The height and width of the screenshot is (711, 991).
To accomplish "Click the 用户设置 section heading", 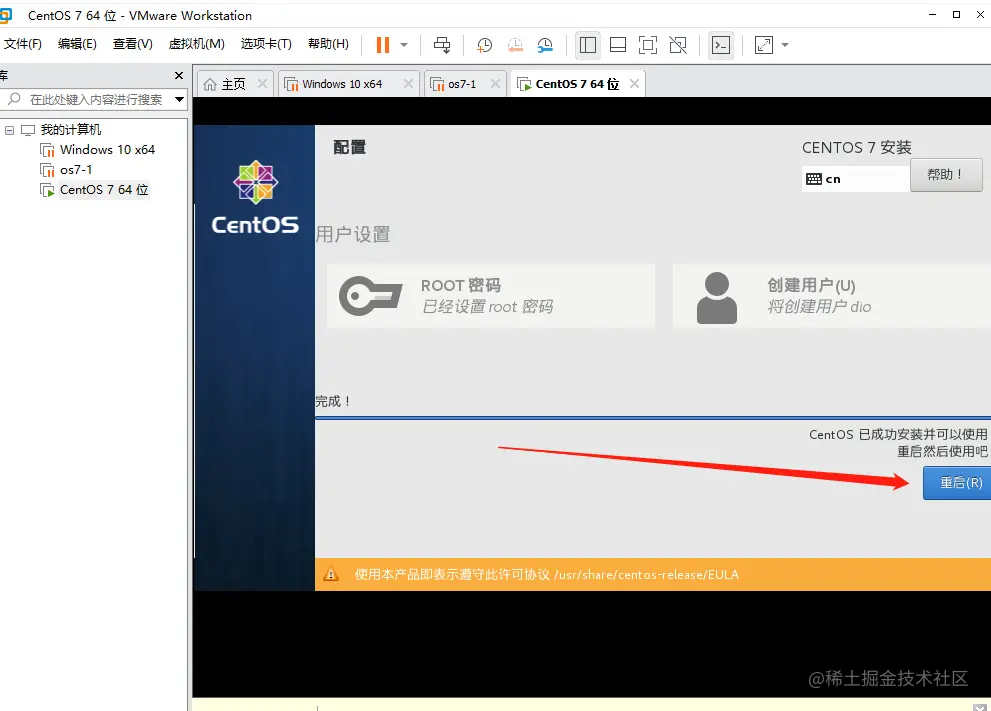I will pyautogui.click(x=353, y=234).
